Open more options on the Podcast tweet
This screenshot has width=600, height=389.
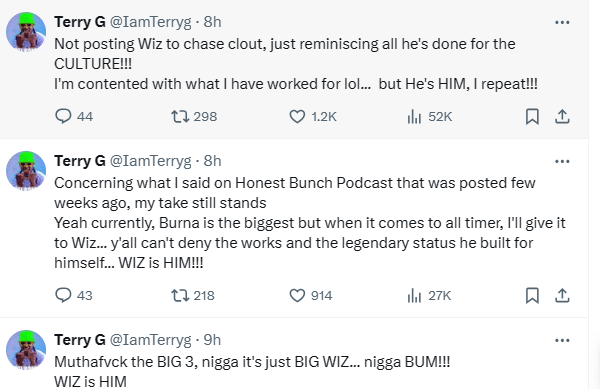click(x=562, y=161)
